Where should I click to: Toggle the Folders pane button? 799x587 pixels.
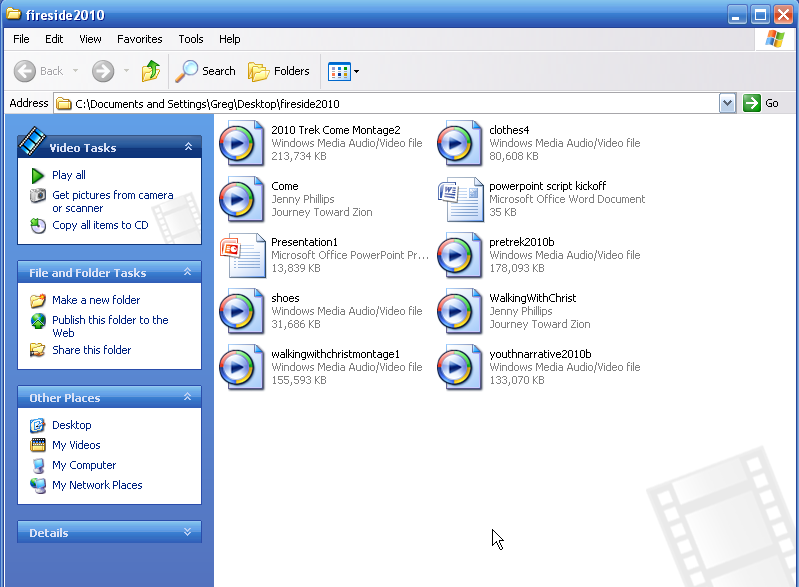(279, 71)
